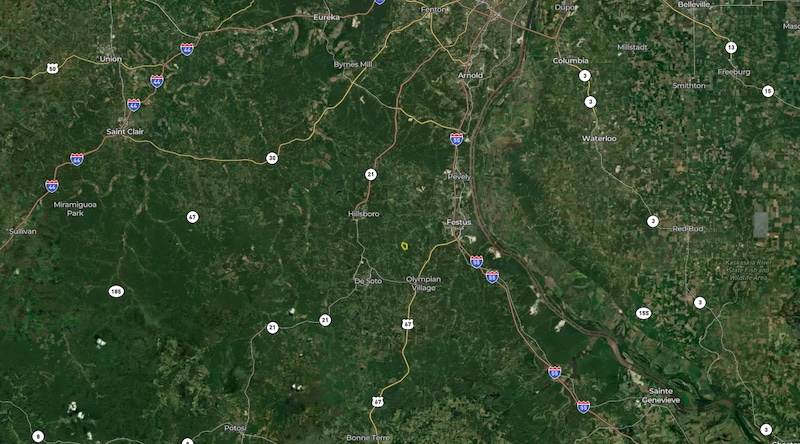Click the Olympian Village label
The image size is (800, 444).
click(423, 283)
